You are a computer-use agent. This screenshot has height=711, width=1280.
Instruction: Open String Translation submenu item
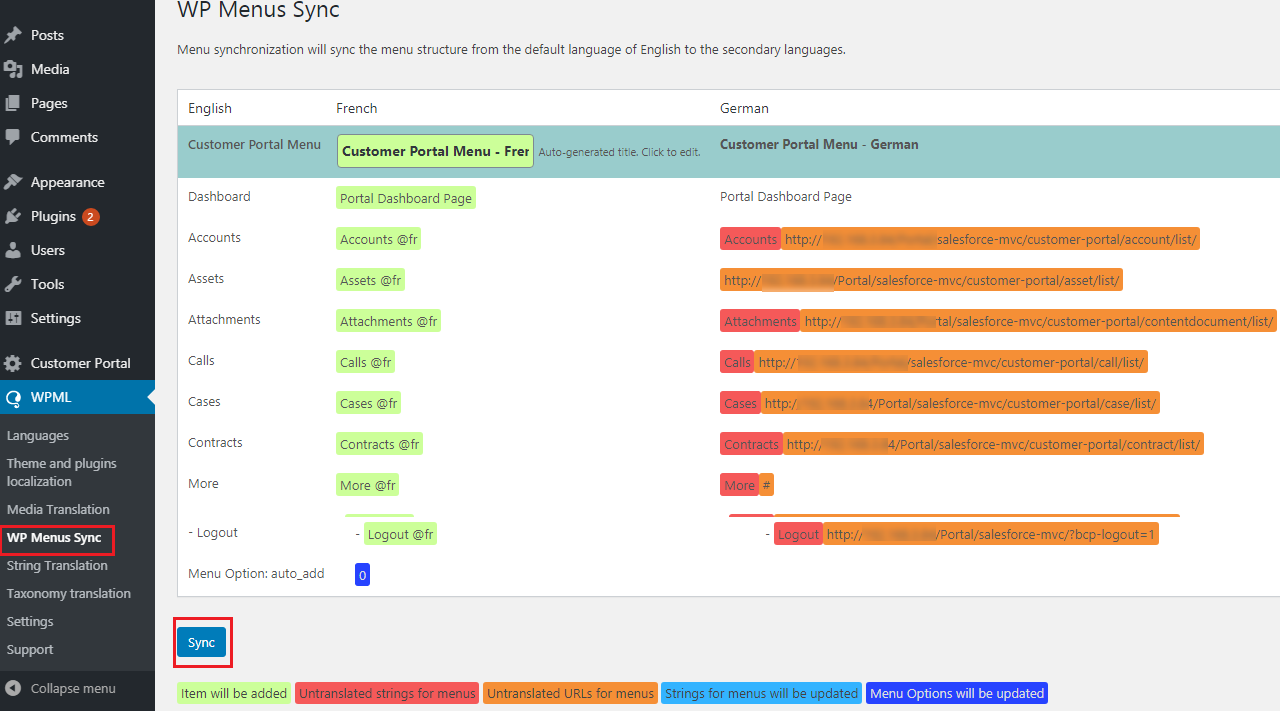tap(57, 566)
